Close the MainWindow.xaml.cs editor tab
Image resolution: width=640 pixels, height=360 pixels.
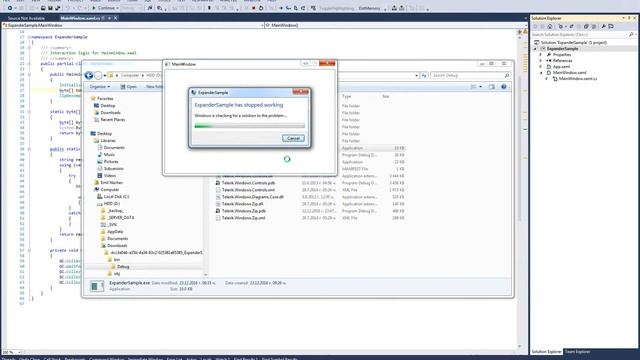pos(116,18)
